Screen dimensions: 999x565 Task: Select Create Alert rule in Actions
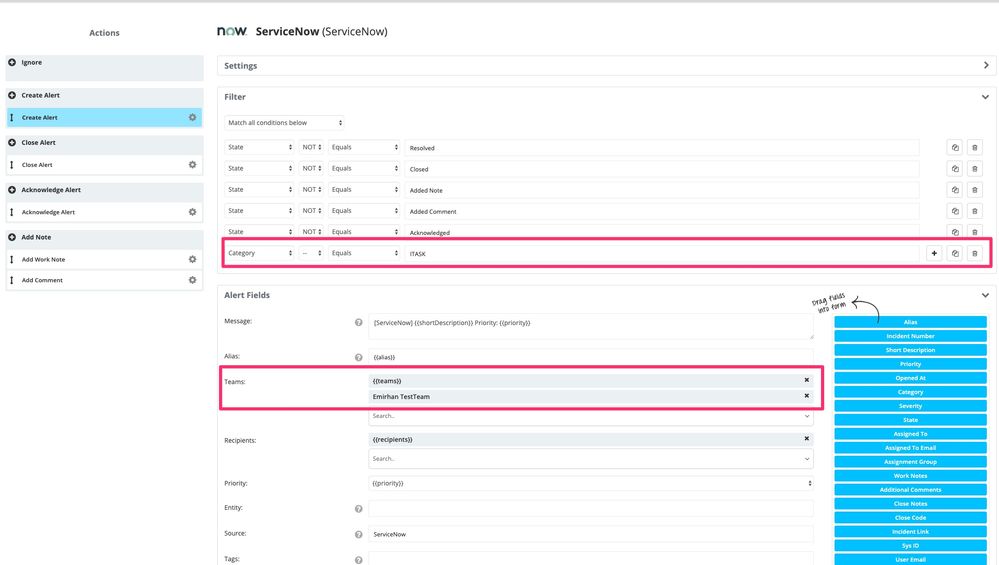click(x=104, y=117)
